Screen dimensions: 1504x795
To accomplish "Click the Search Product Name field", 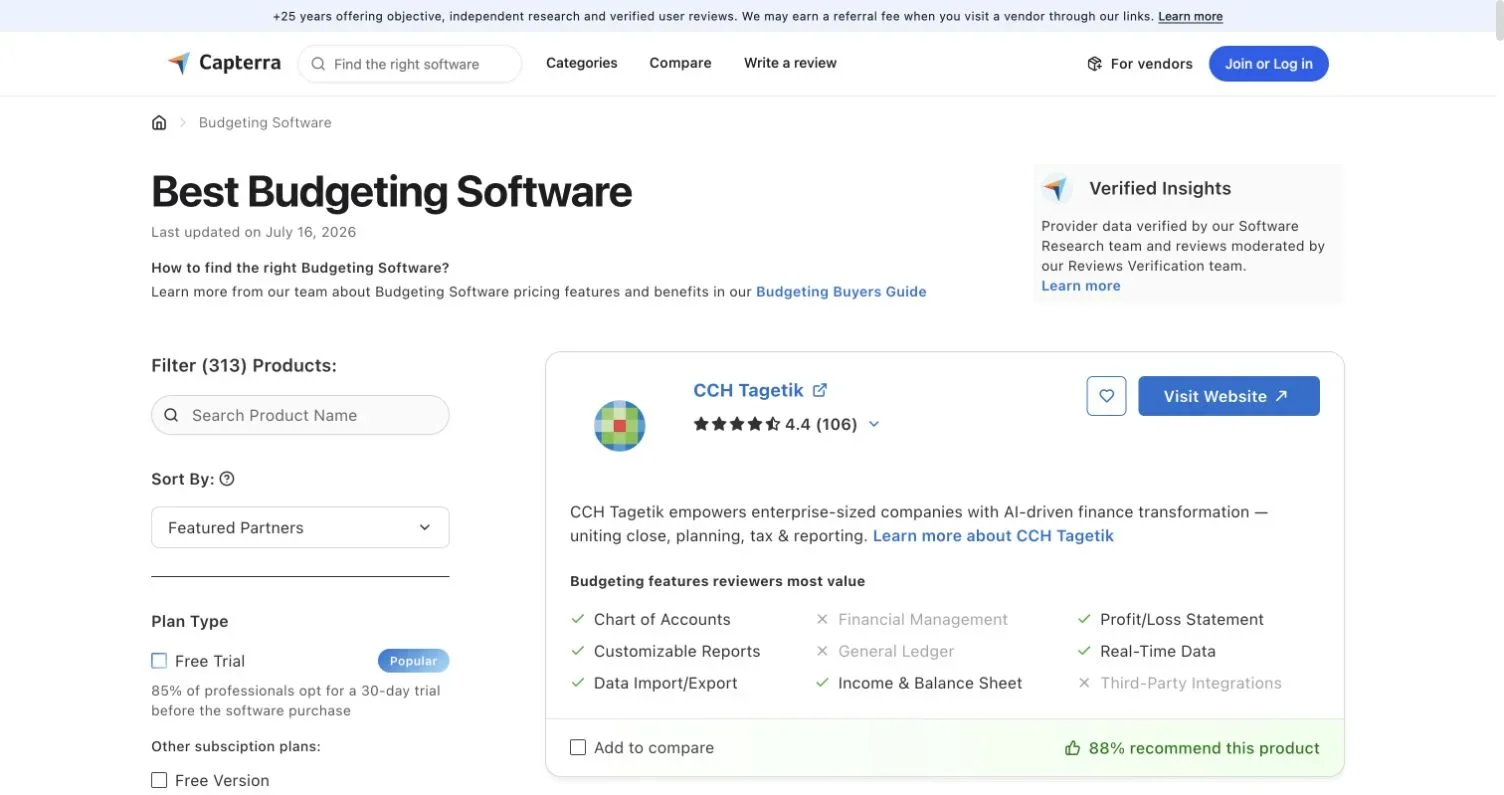I will pos(300,415).
